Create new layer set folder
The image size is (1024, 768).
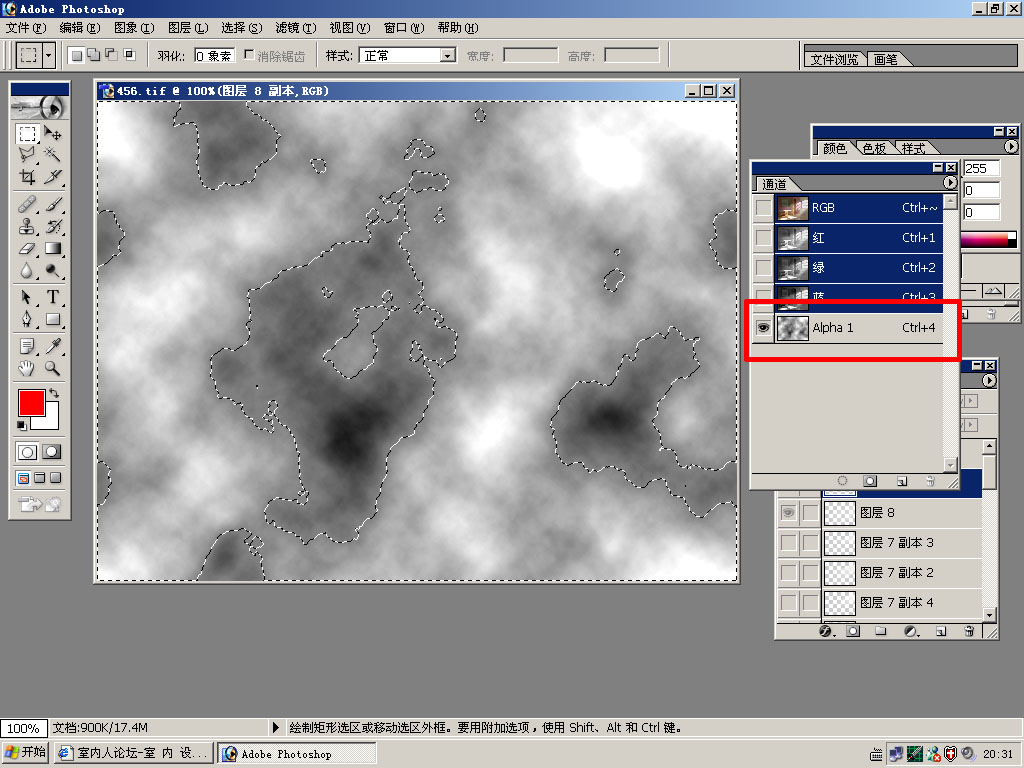tap(880, 632)
